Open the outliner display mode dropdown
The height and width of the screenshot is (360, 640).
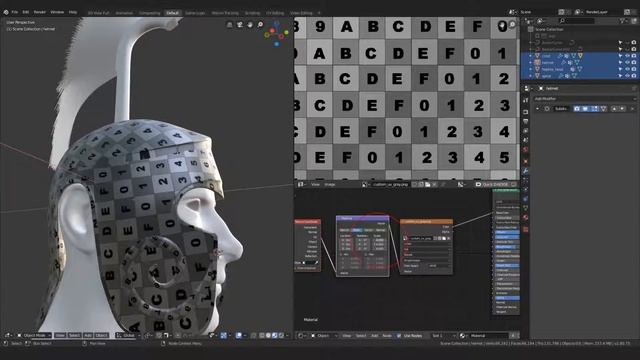coord(529,20)
